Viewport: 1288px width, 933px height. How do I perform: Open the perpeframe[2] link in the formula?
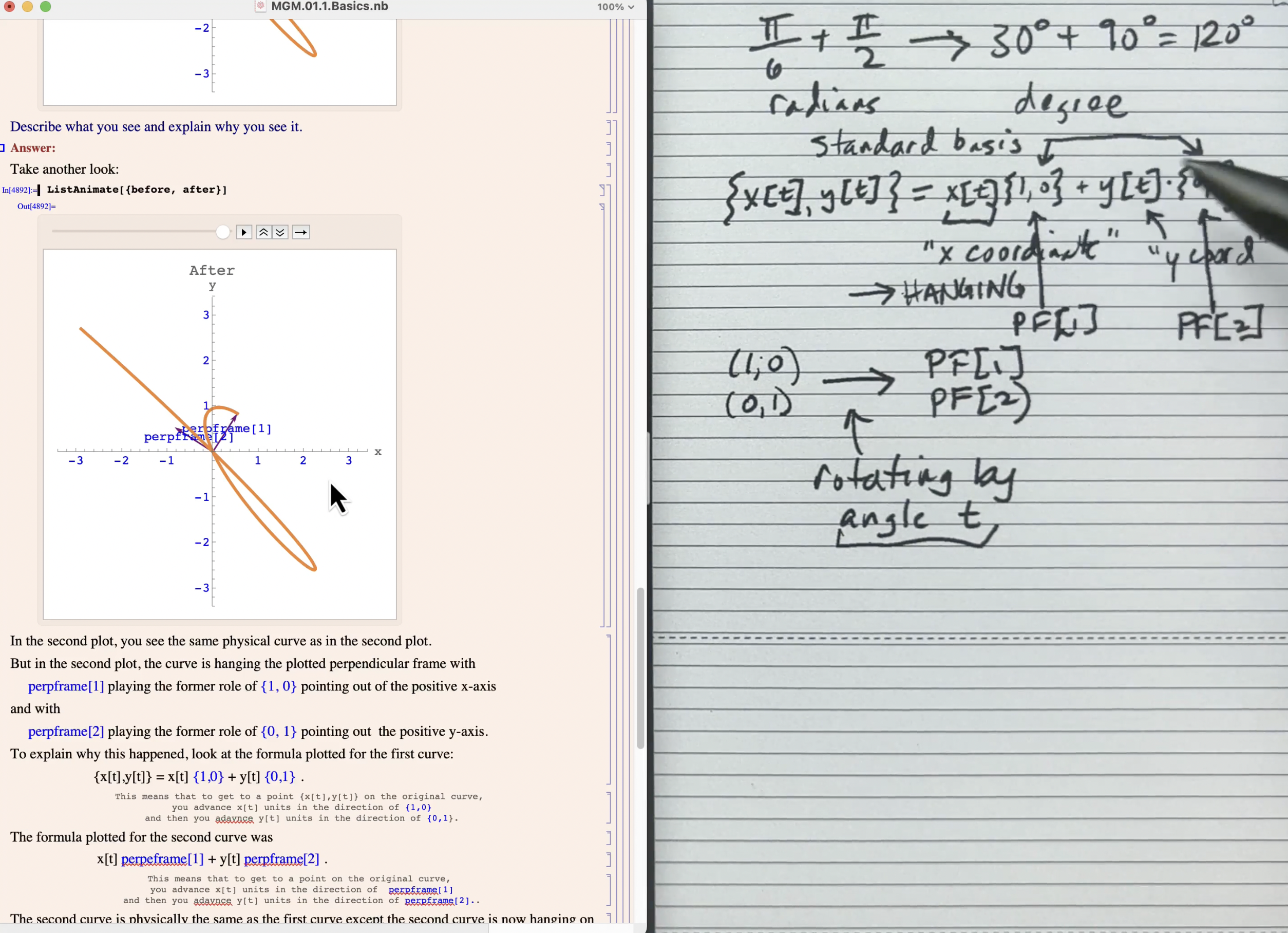[x=281, y=859]
